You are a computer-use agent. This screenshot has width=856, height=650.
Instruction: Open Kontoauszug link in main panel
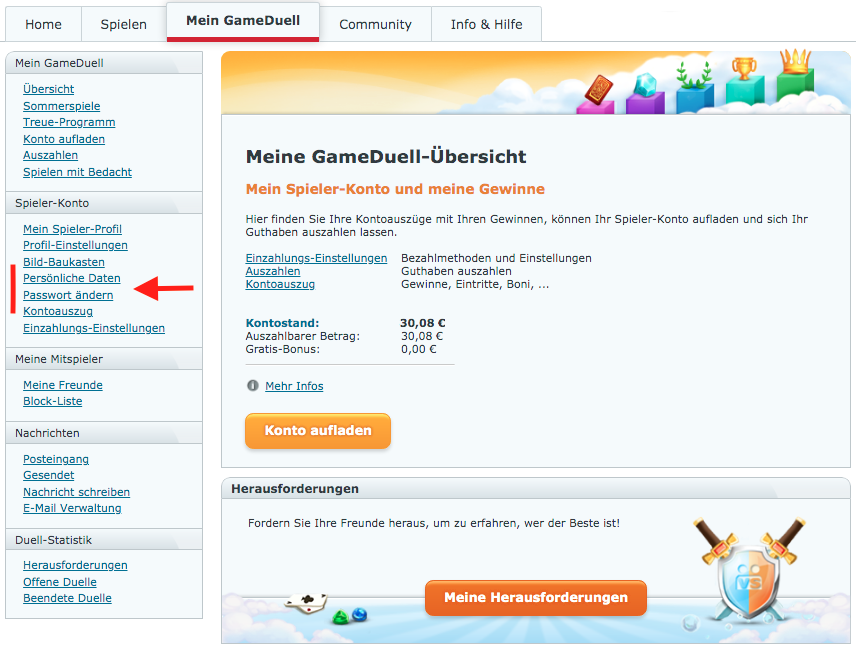click(x=280, y=284)
